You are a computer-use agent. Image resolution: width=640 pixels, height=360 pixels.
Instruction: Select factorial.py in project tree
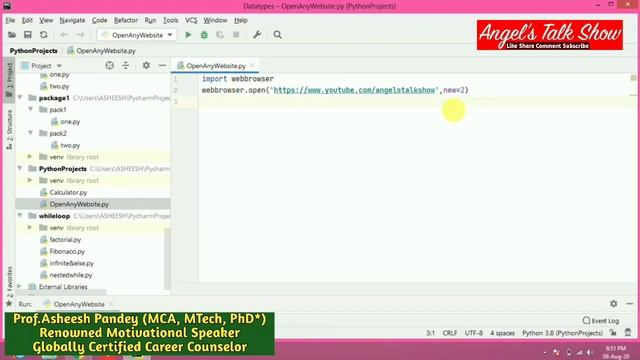point(65,240)
